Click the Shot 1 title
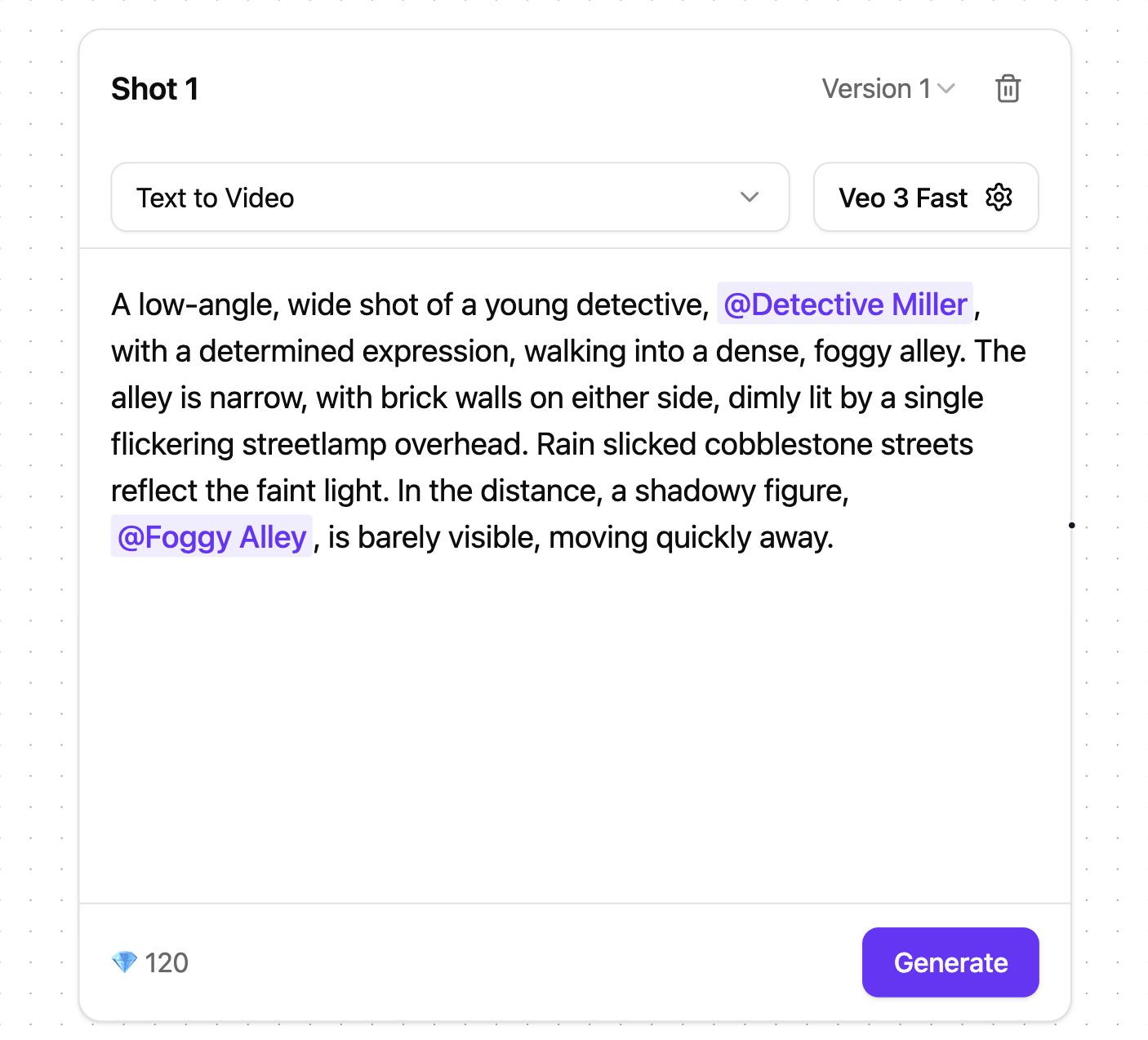Viewport: 1148px width, 1040px height. pos(155,89)
